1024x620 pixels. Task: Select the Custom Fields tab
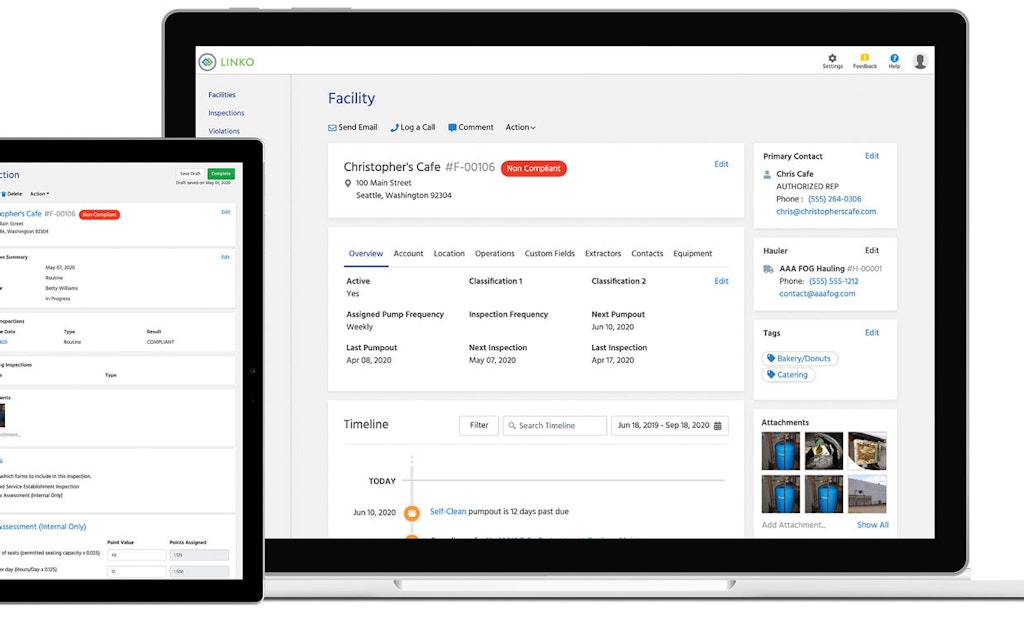pyautogui.click(x=550, y=253)
